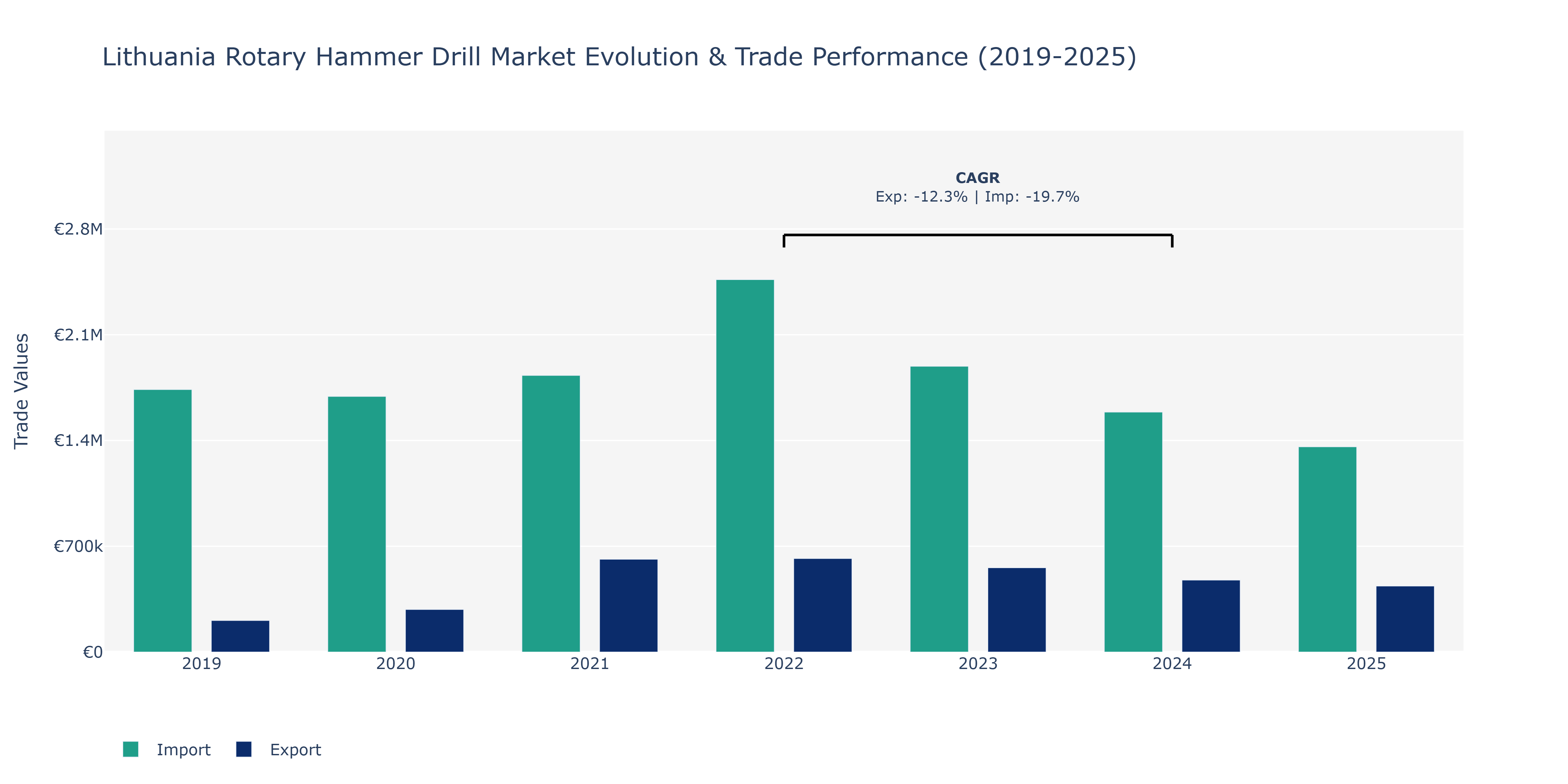Click the 2022 x-axis label
The width and height of the screenshot is (1568, 784).
784,663
